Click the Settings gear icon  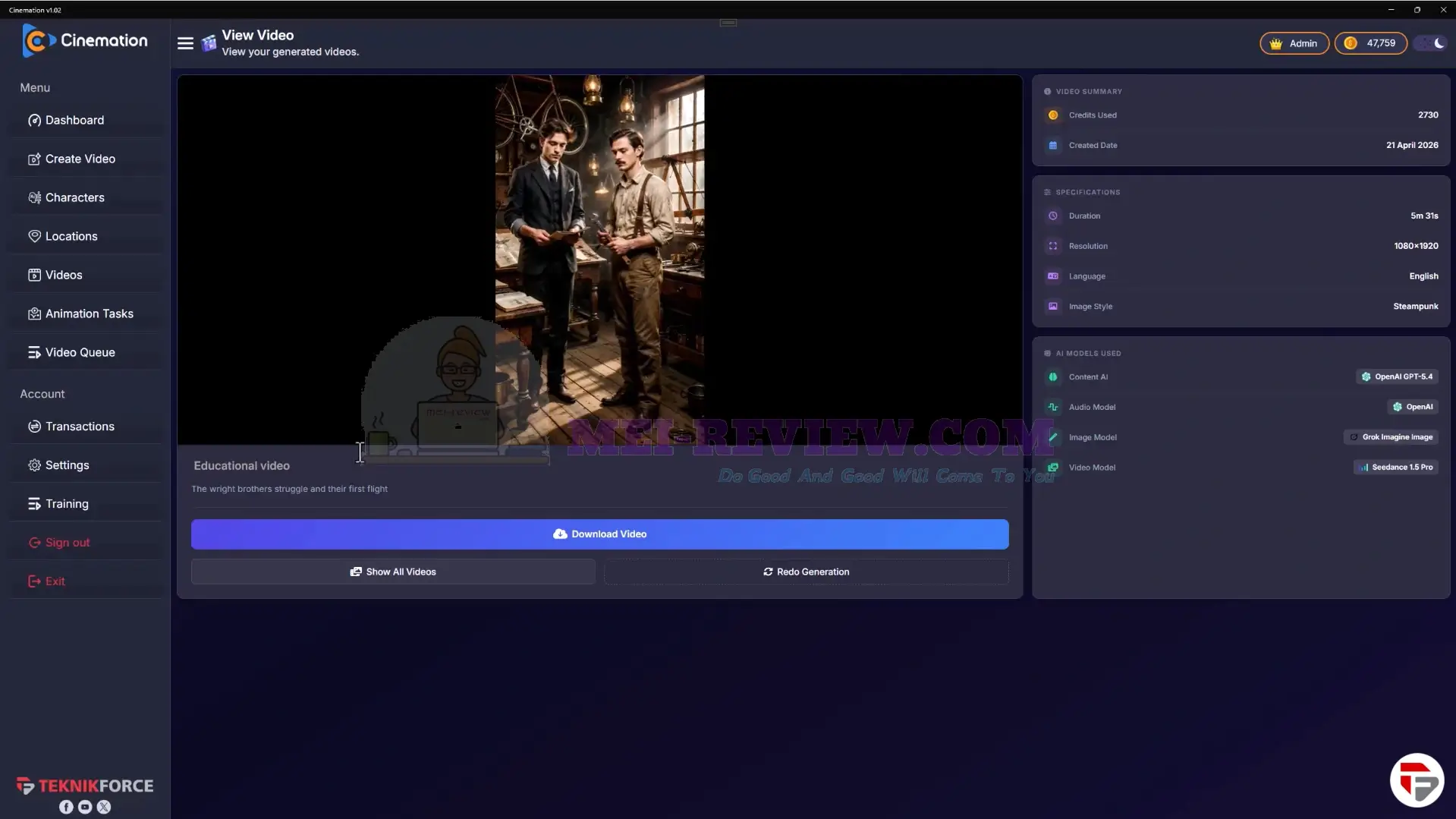pos(34,465)
